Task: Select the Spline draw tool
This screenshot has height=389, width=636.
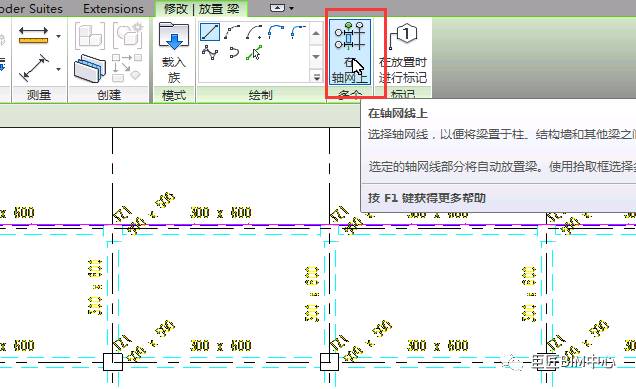Action: coord(210,53)
